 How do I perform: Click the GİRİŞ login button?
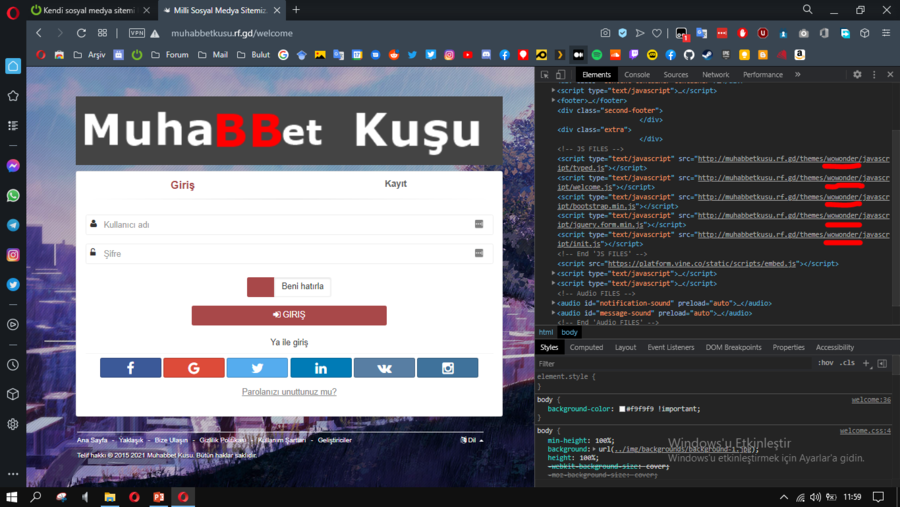point(289,315)
